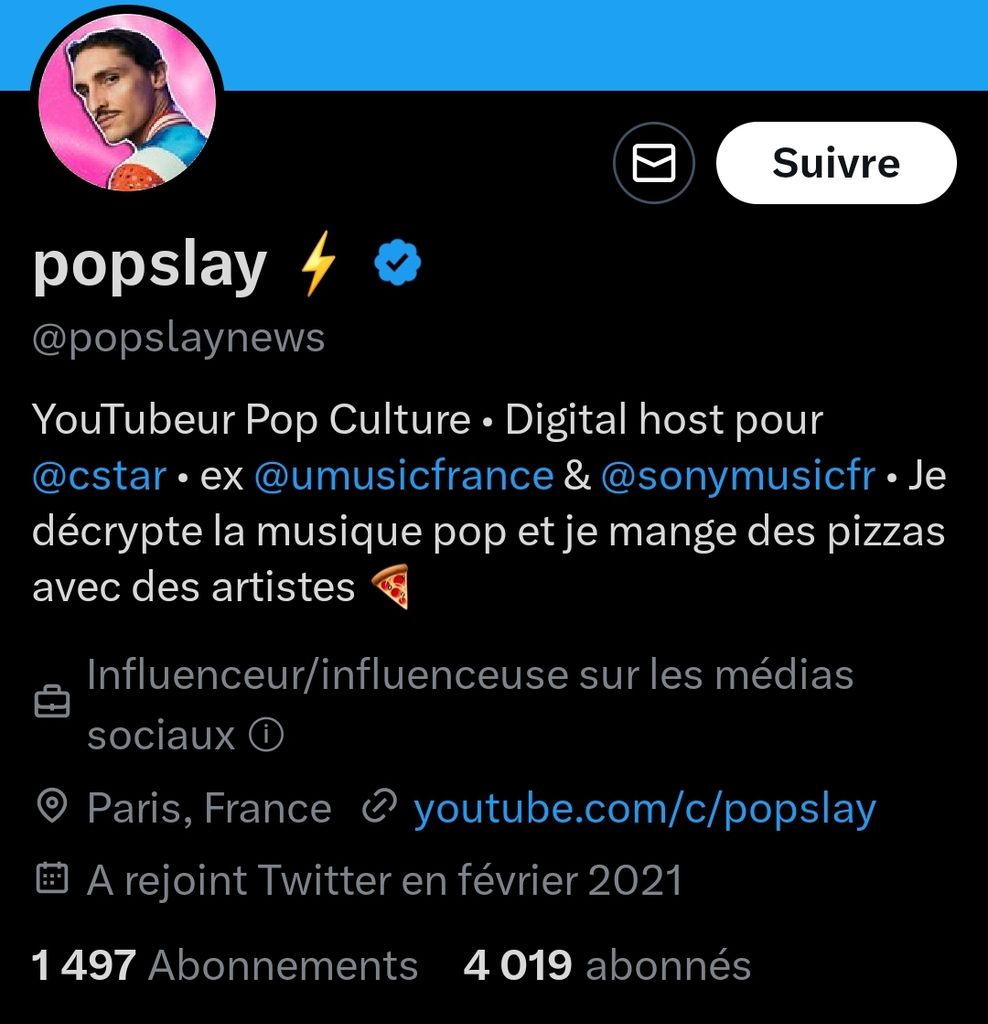Open the @cstar mention link
This screenshot has height=1024, width=988.
tap(99, 475)
